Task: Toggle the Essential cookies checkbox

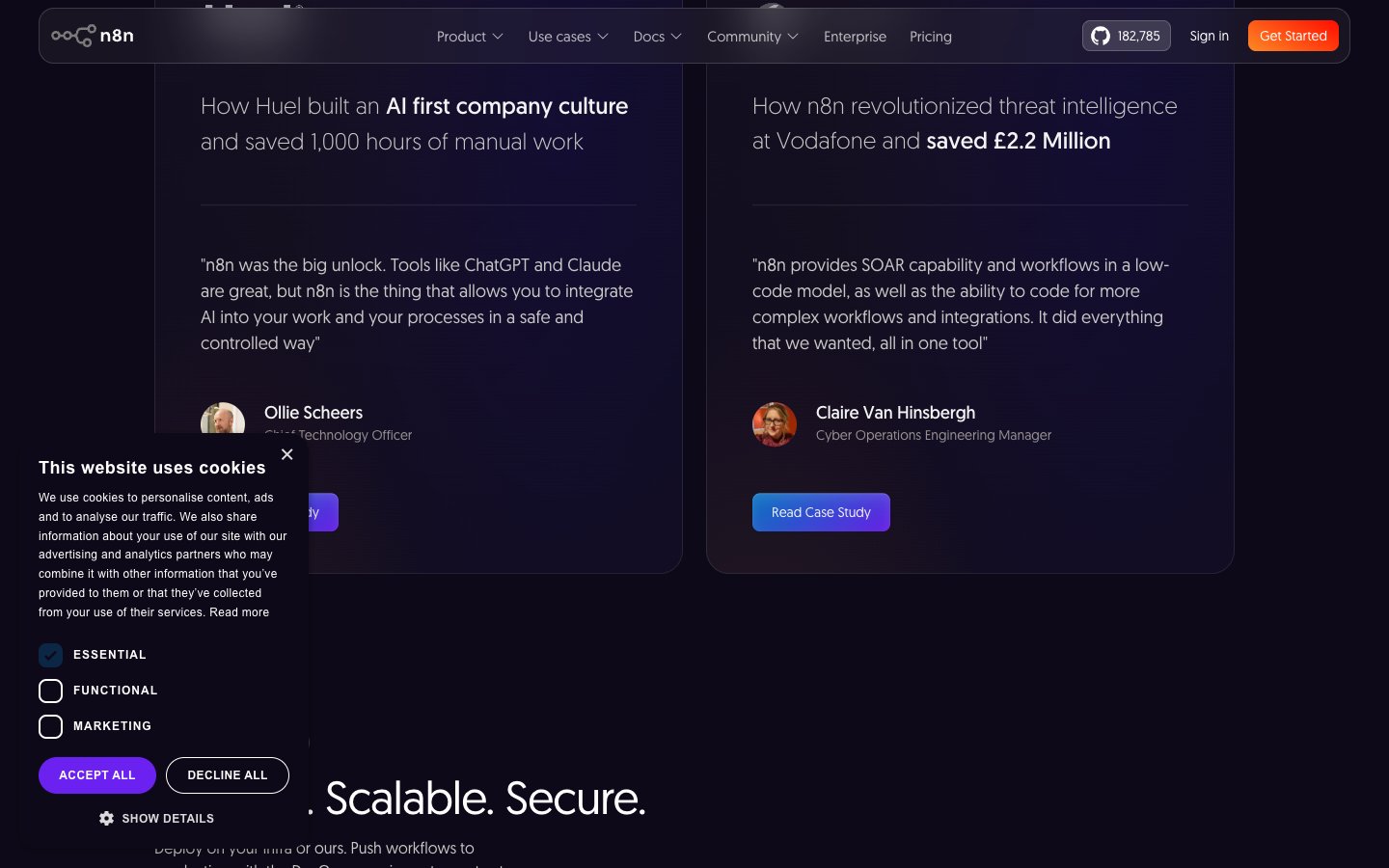Action: point(50,655)
